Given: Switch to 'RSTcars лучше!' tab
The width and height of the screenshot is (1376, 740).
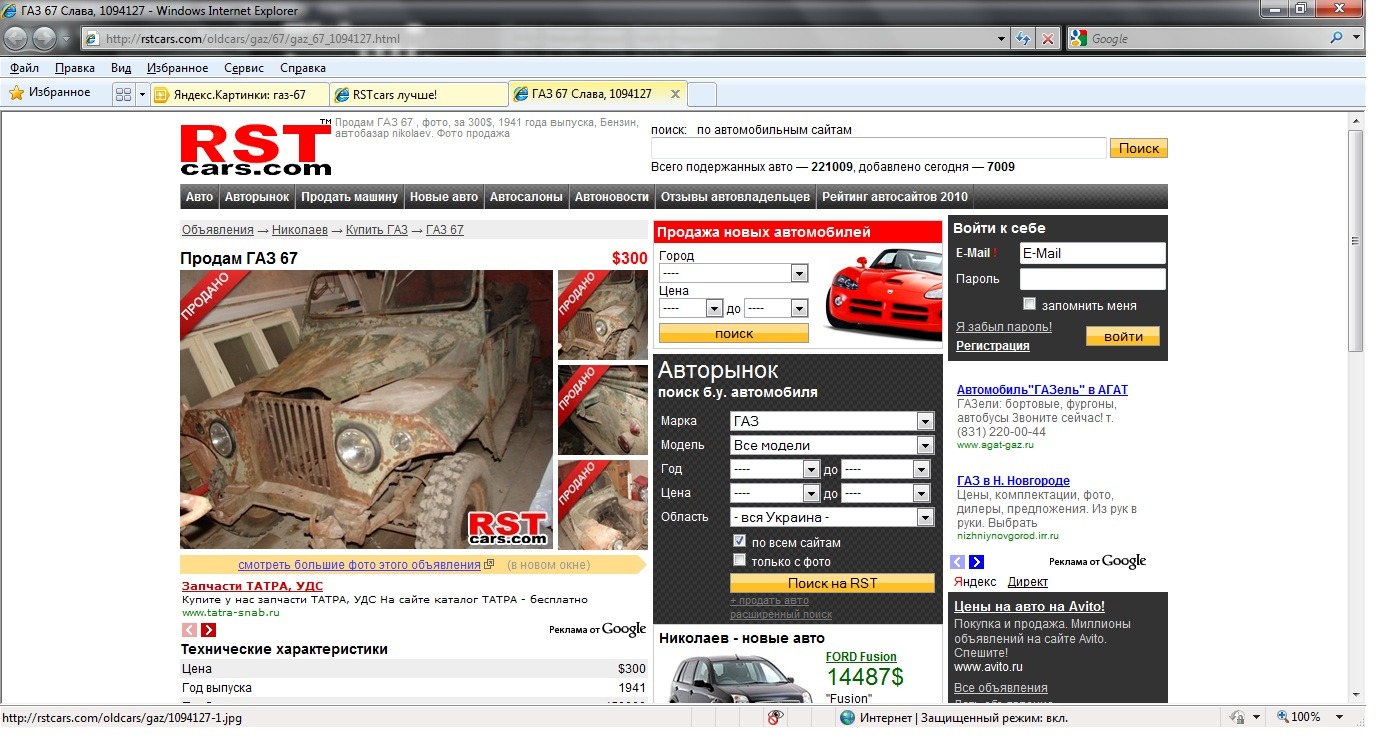Looking at the screenshot, I should tap(418, 94).
